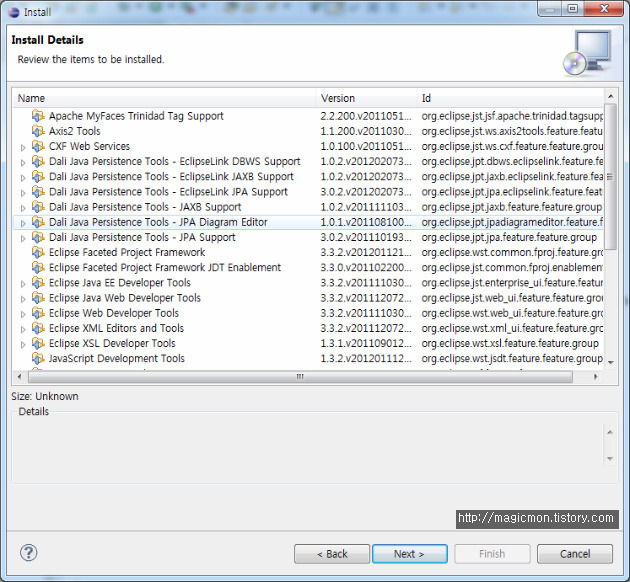Click the horizontal scroll left arrow
Screen dimensions: 630x582
click(x=20, y=377)
